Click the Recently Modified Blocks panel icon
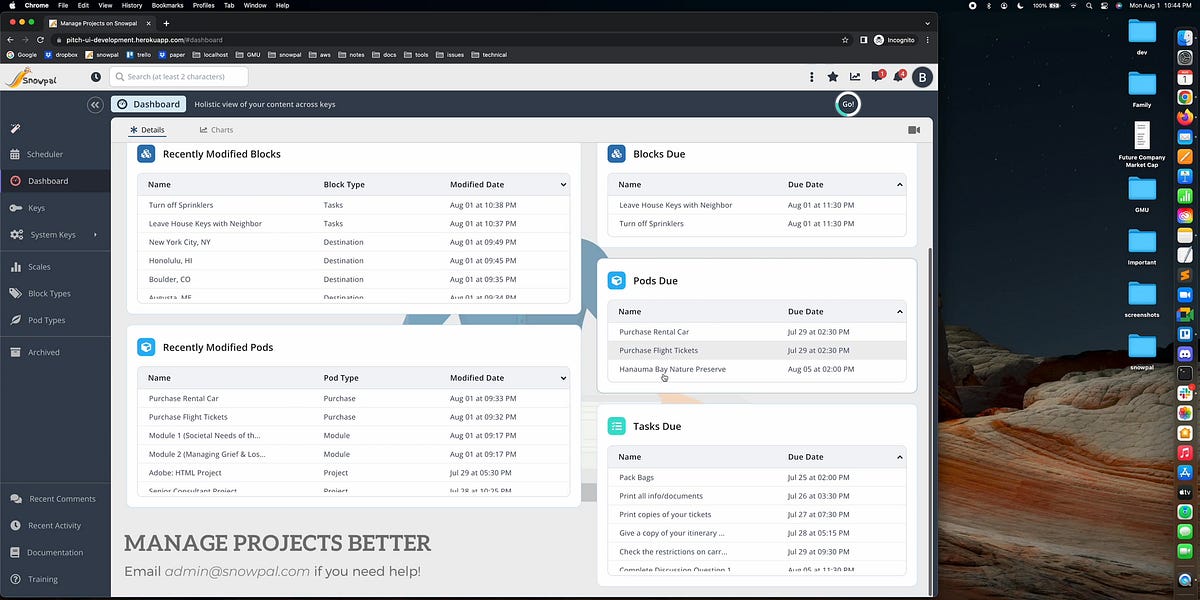The width and height of the screenshot is (1200, 600). pyautogui.click(x=146, y=154)
